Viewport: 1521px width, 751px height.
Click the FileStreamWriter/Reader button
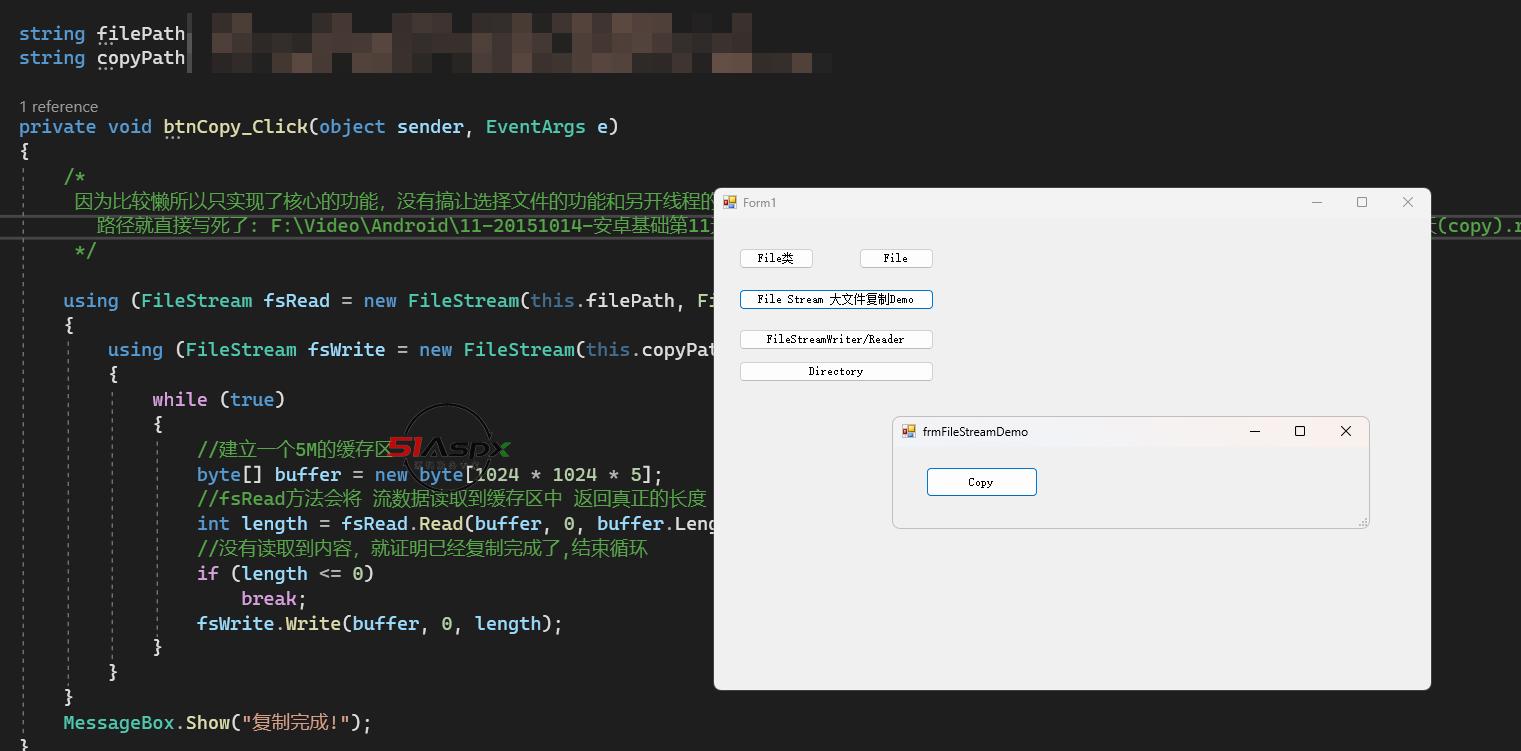836,339
